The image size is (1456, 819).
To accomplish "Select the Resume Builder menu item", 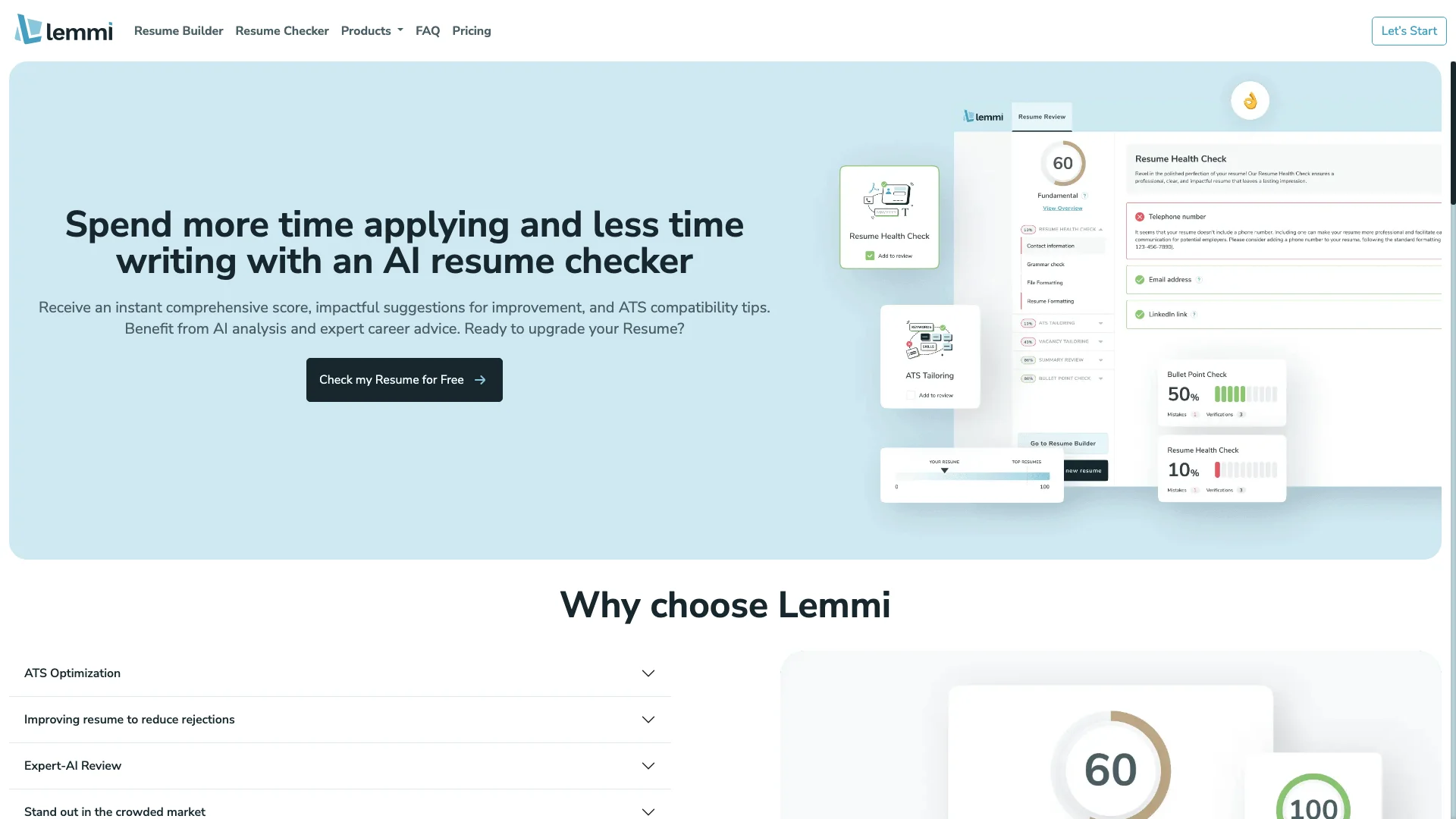I will pos(179,30).
